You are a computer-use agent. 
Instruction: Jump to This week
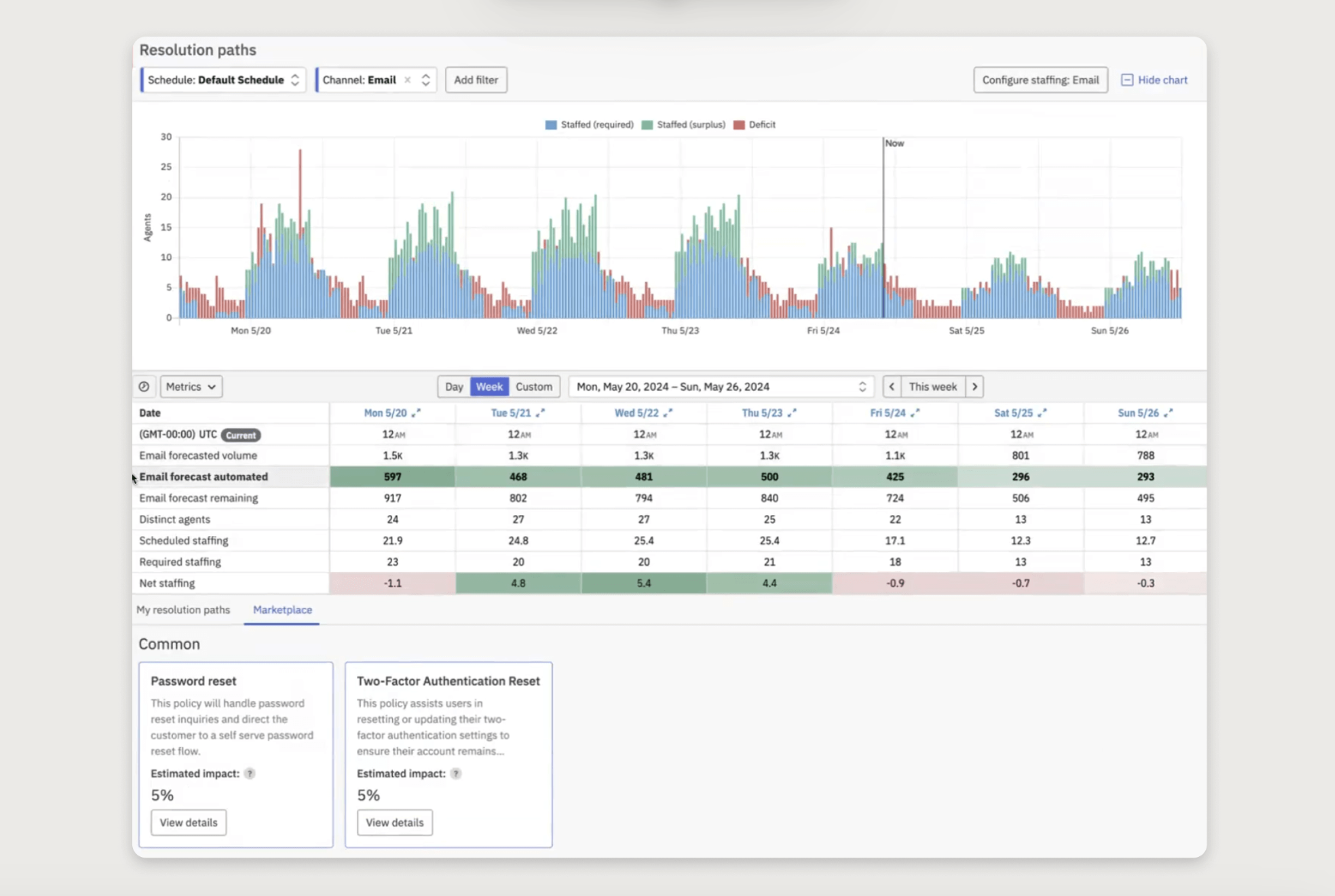(933, 387)
